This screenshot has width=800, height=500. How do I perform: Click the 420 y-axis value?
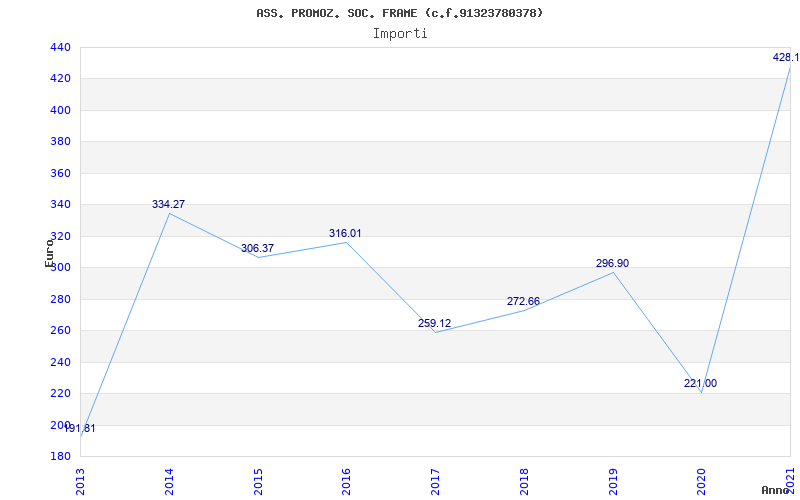[60, 79]
